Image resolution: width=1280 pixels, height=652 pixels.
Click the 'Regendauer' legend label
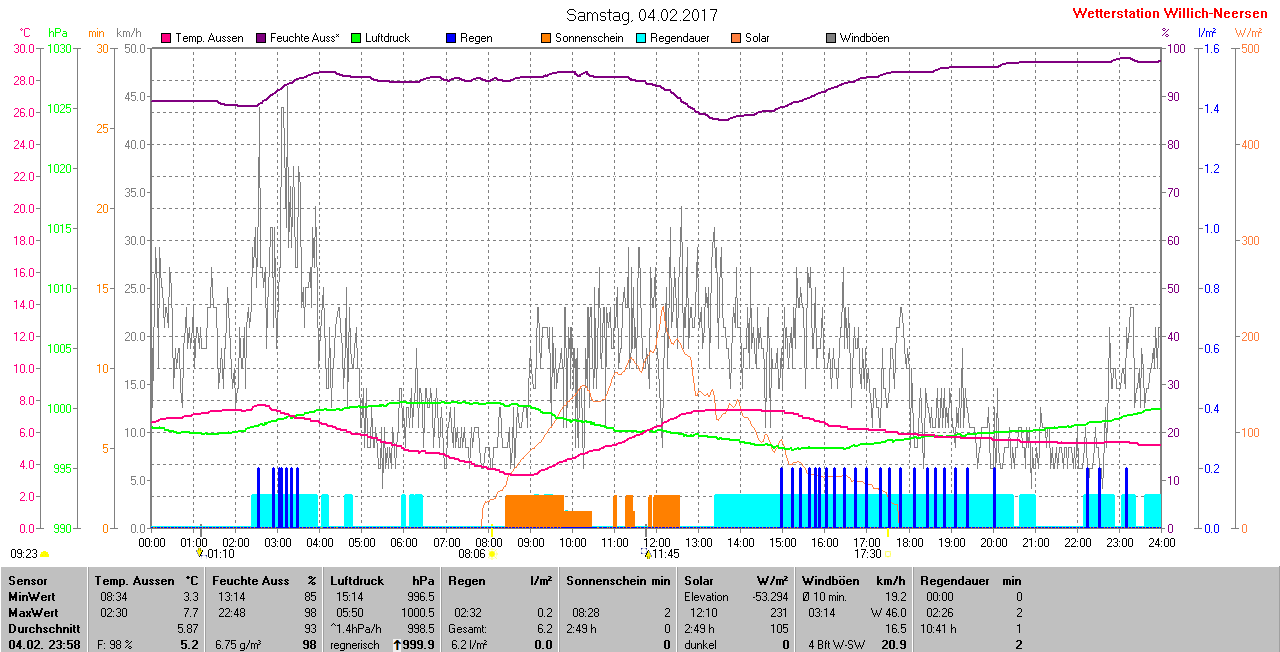pos(680,38)
